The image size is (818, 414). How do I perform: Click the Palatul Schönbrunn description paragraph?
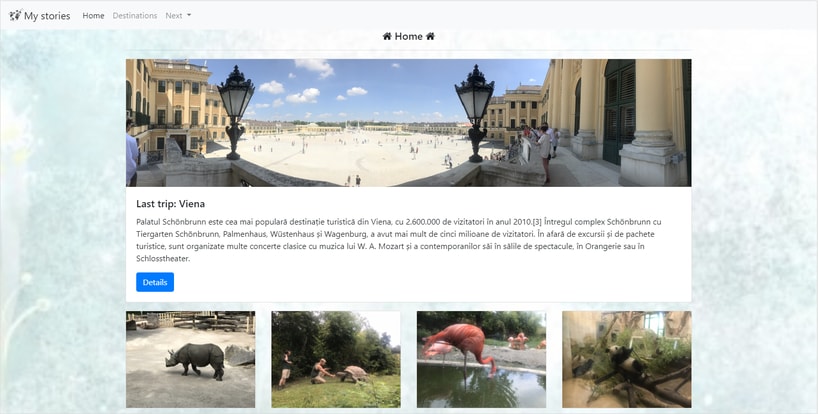pos(399,240)
